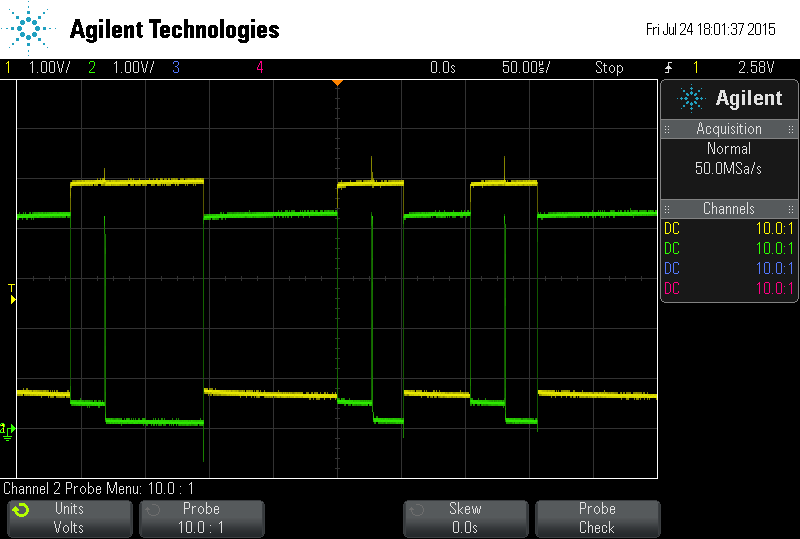800x539 pixels.
Task: Open the Skew 0.0s softkey
Action: coord(466,518)
